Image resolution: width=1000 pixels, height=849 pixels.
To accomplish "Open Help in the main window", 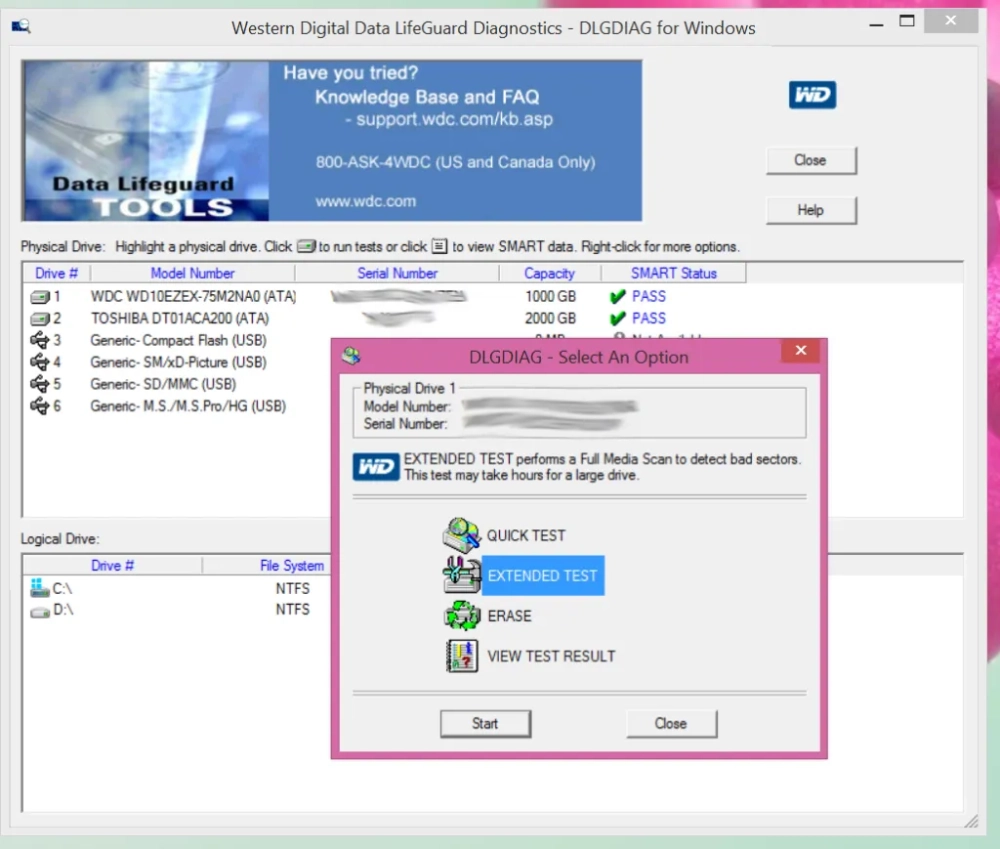I will pyautogui.click(x=811, y=210).
